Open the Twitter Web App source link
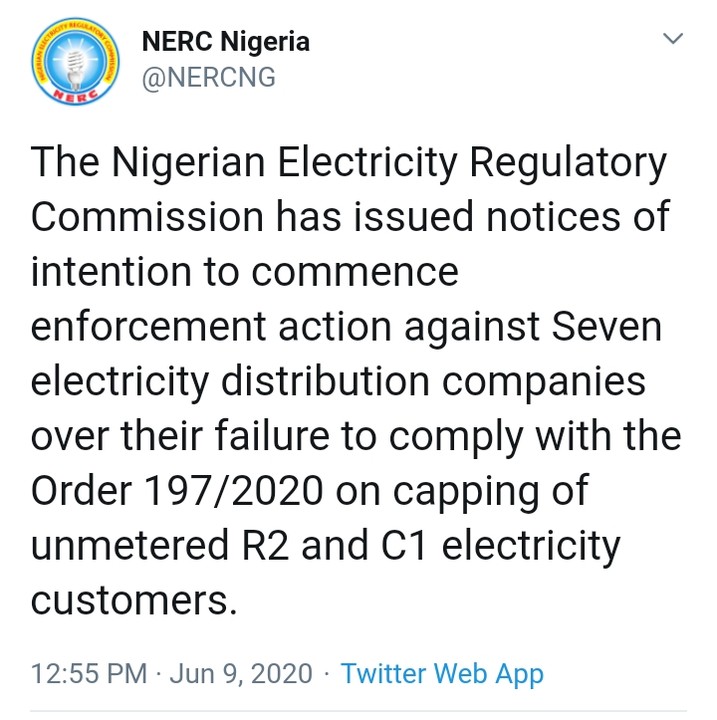The width and height of the screenshot is (717, 720). 441,674
